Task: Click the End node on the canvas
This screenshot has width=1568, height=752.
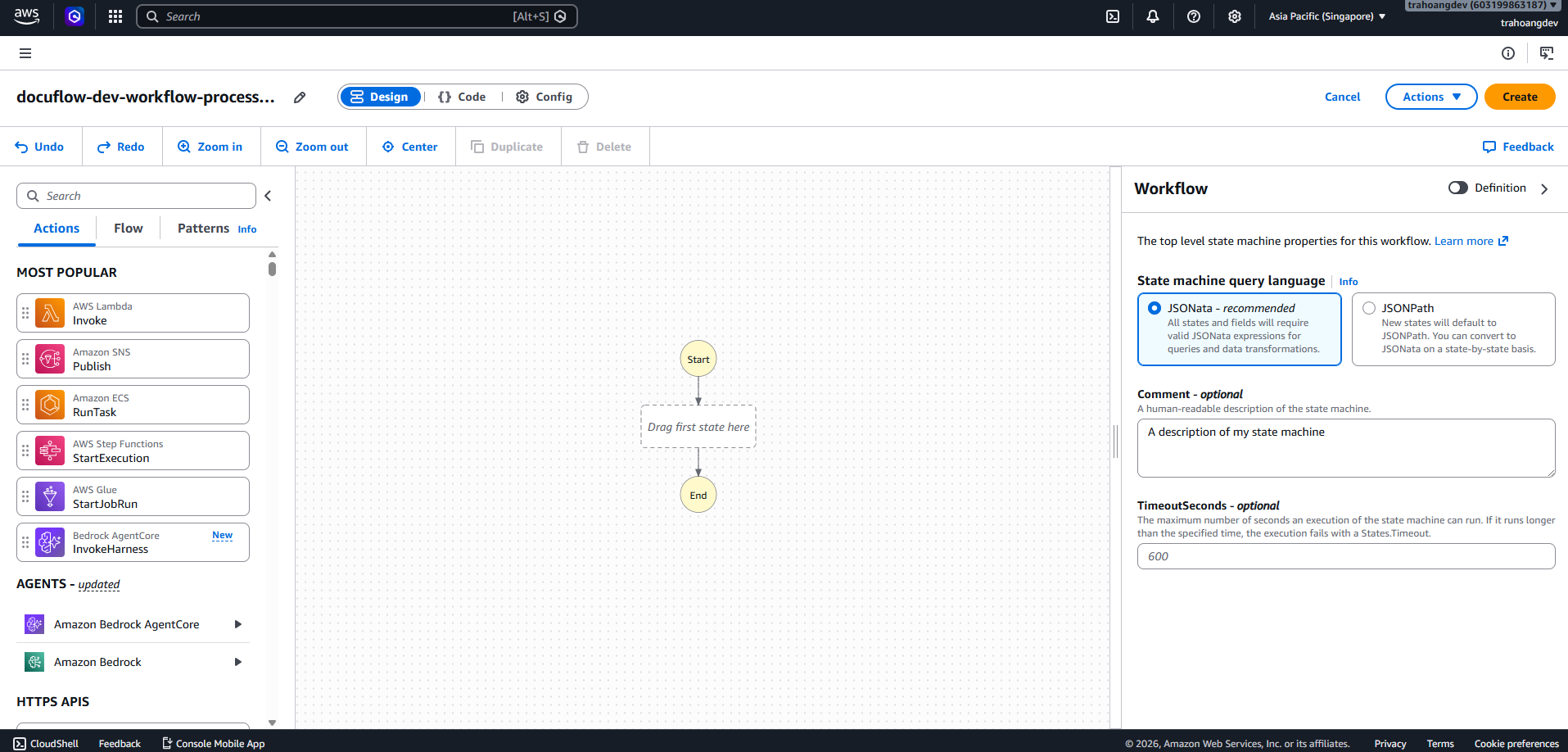Action: [698, 495]
